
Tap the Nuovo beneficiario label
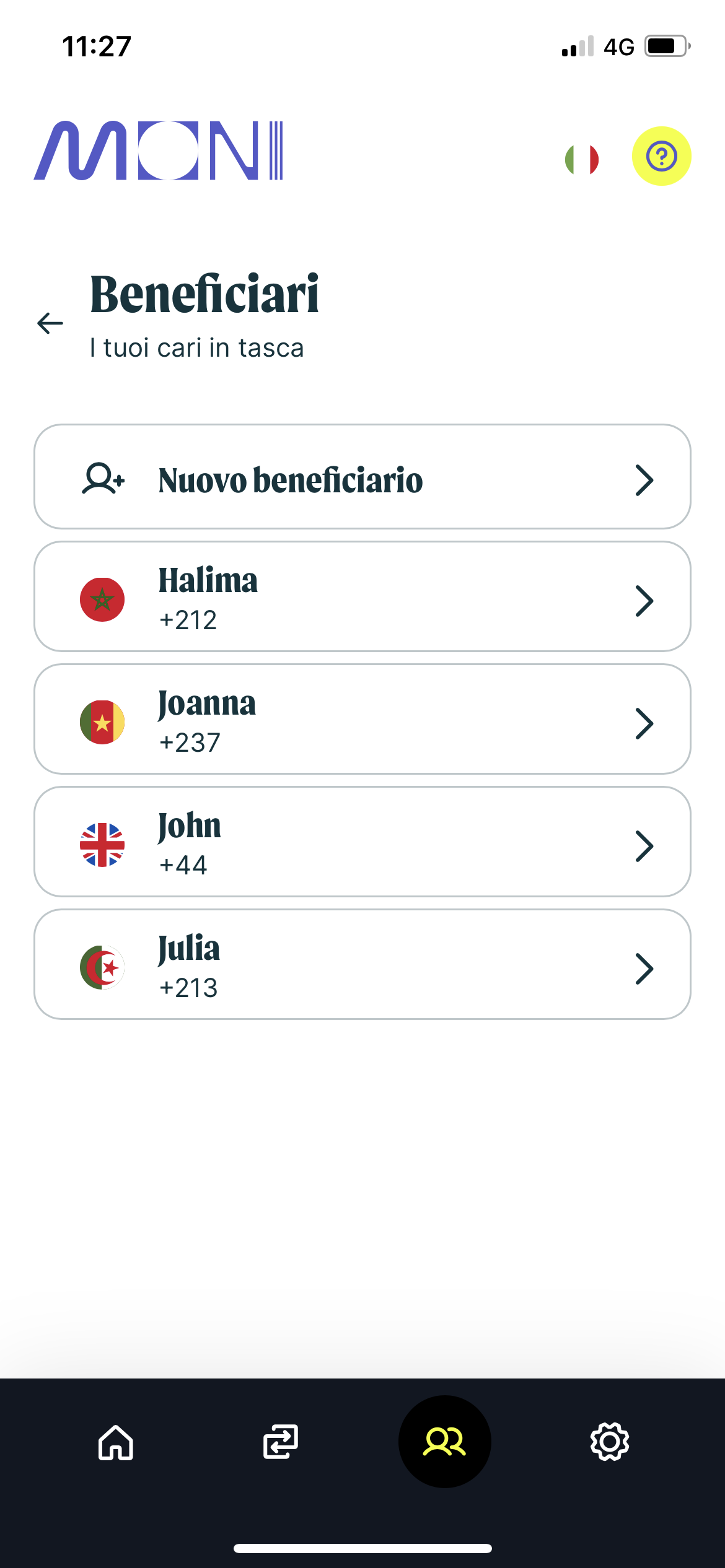click(x=291, y=480)
